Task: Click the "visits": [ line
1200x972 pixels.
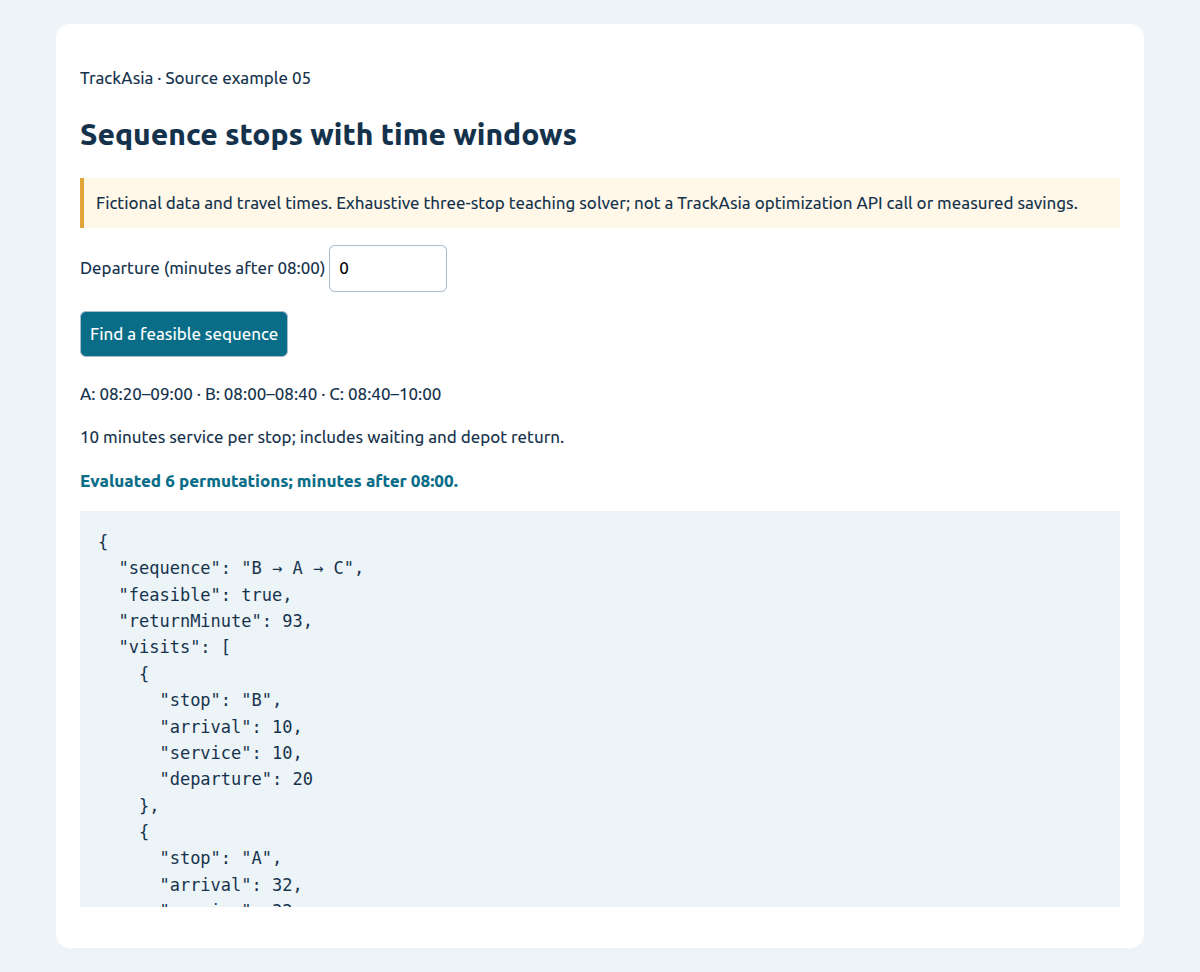Action: [175, 647]
